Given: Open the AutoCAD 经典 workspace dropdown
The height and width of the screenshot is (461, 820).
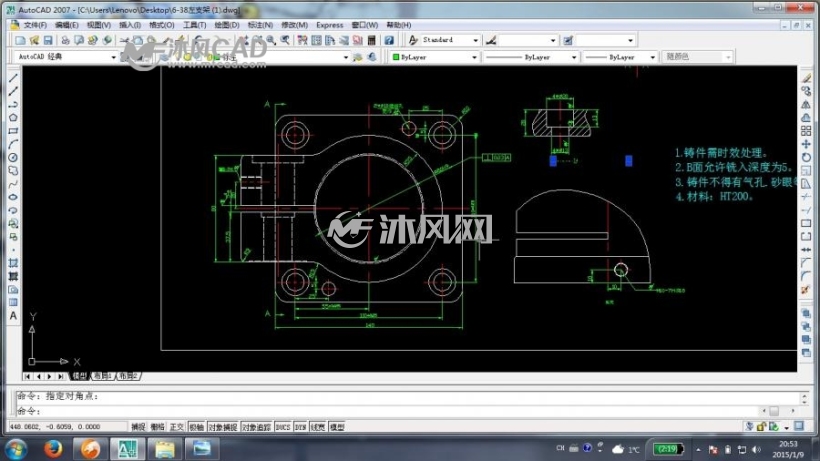Looking at the screenshot, I should click(x=113, y=57).
